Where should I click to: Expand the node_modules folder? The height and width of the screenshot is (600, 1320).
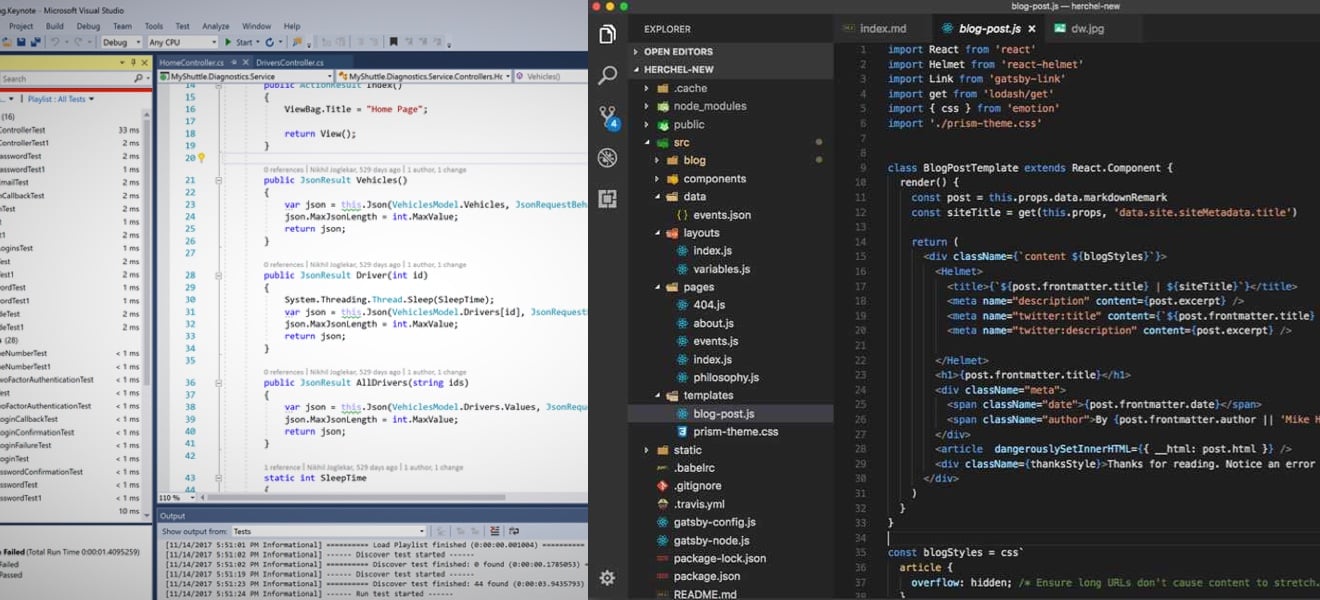coord(709,106)
